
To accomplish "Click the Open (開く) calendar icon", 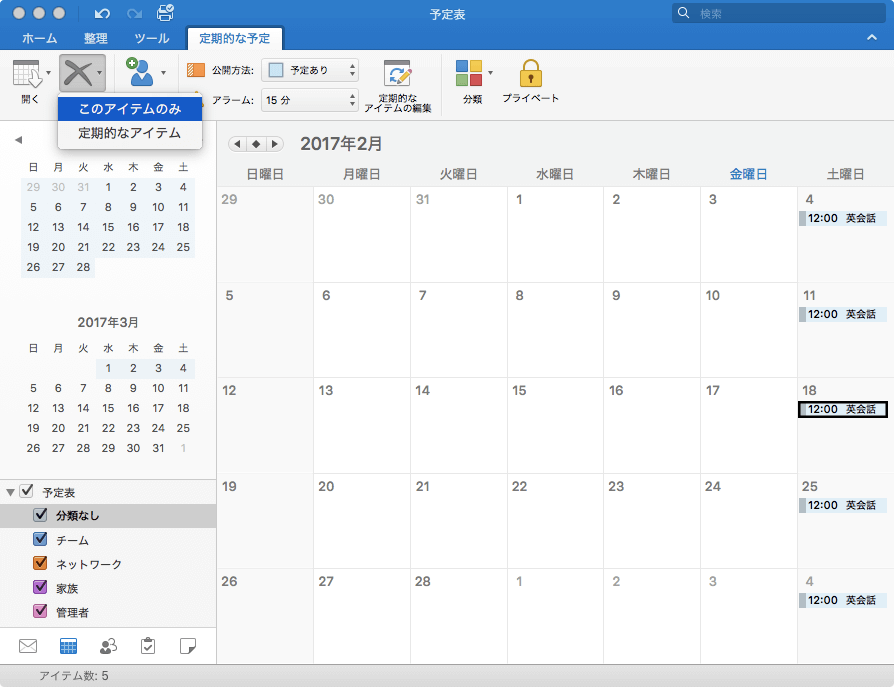I will (26, 74).
